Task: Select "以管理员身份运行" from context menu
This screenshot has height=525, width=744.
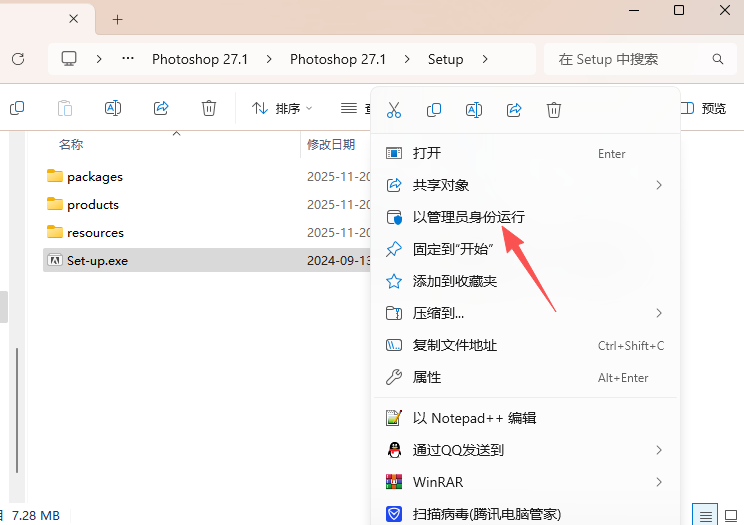Action: tap(468, 217)
